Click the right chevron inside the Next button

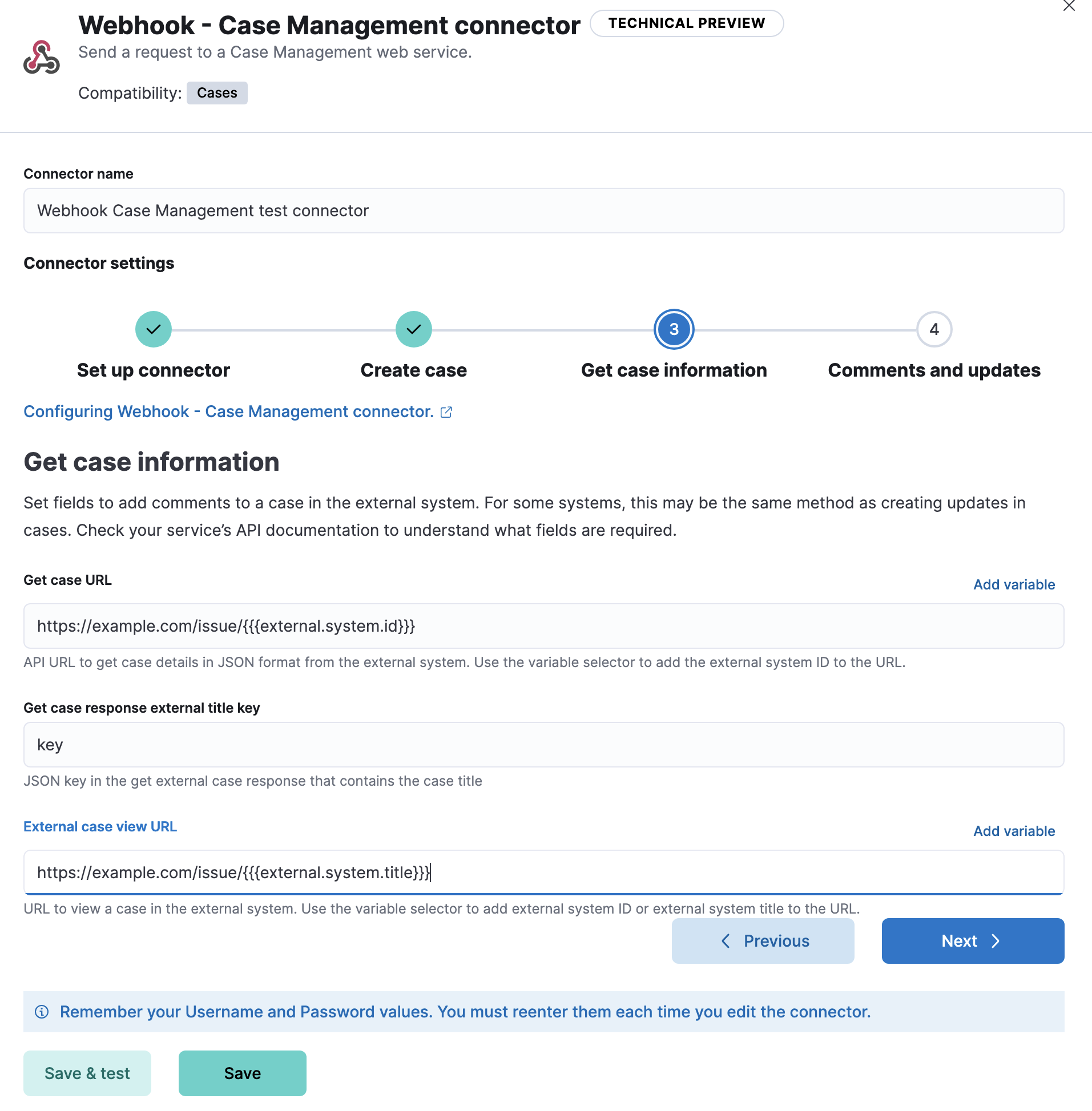[996, 941]
